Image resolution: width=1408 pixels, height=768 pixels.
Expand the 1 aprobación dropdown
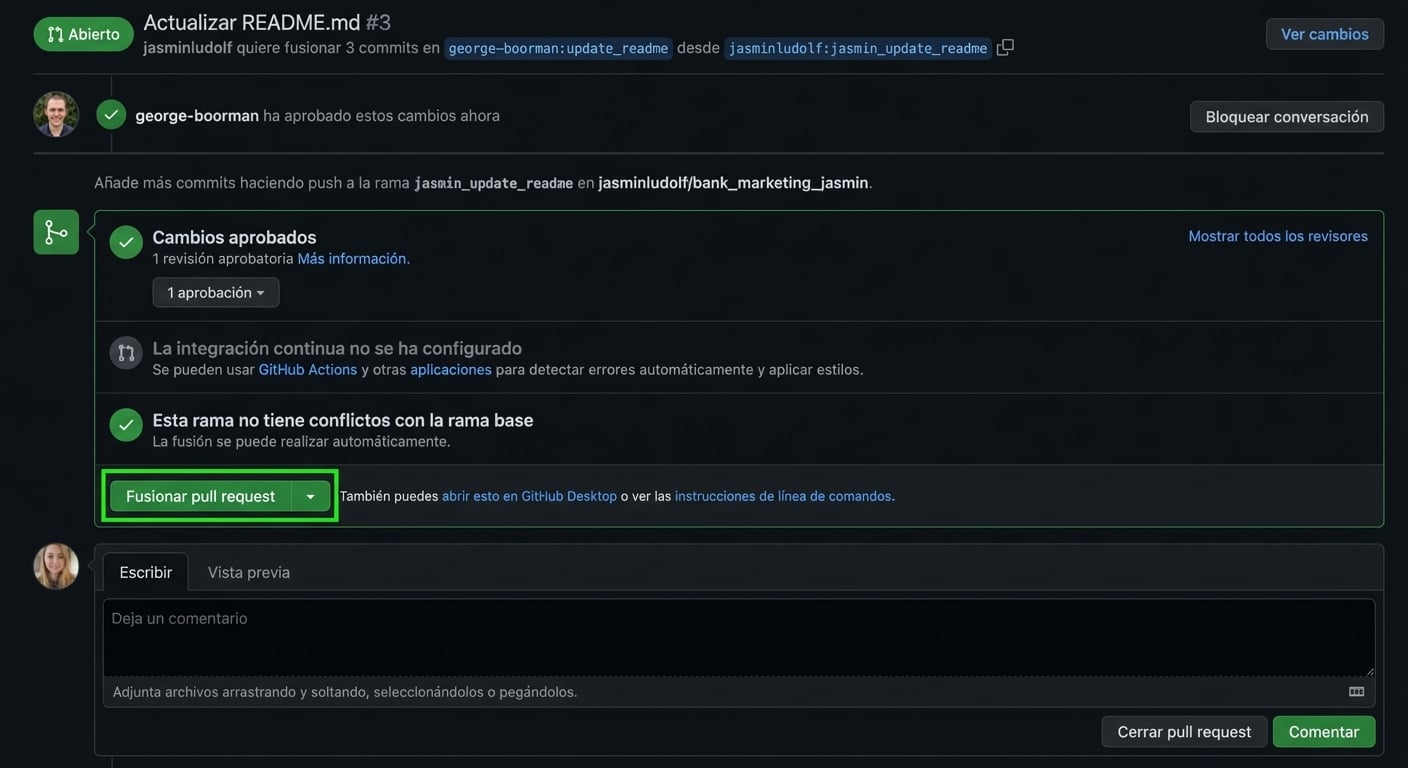pyautogui.click(x=216, y=292)
